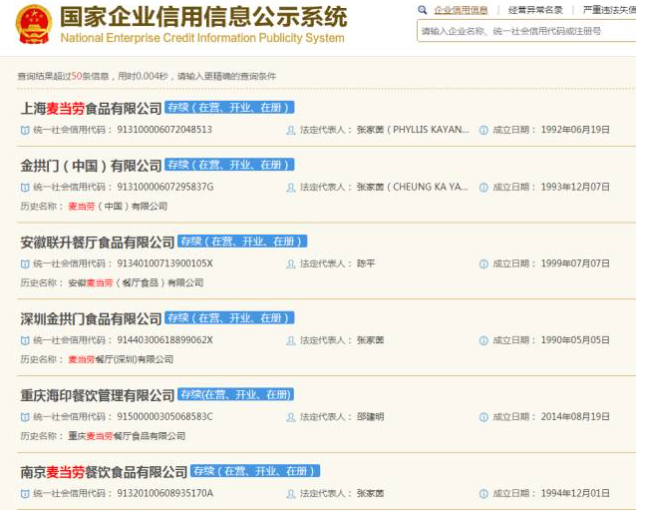Open 金拱门（中国）有限公司 company link
This screenshot has height=516, width=645.
pyautogui.click(x=91, y=165)
